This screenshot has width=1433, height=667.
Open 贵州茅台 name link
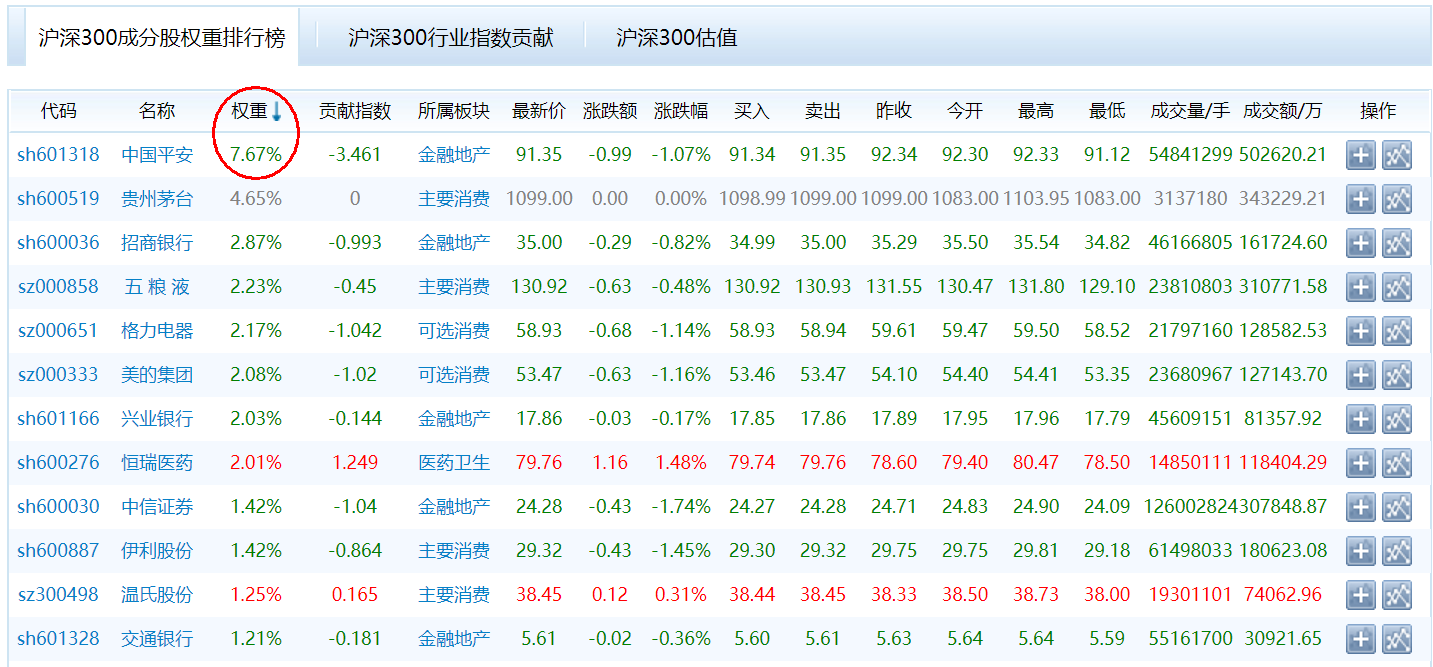pos(157,199)
